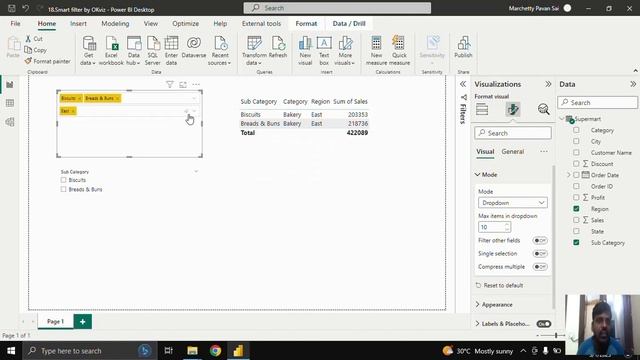Screen dimensions: 640x360
Task: Create a Quick measure
Action: tap(399, 50)
